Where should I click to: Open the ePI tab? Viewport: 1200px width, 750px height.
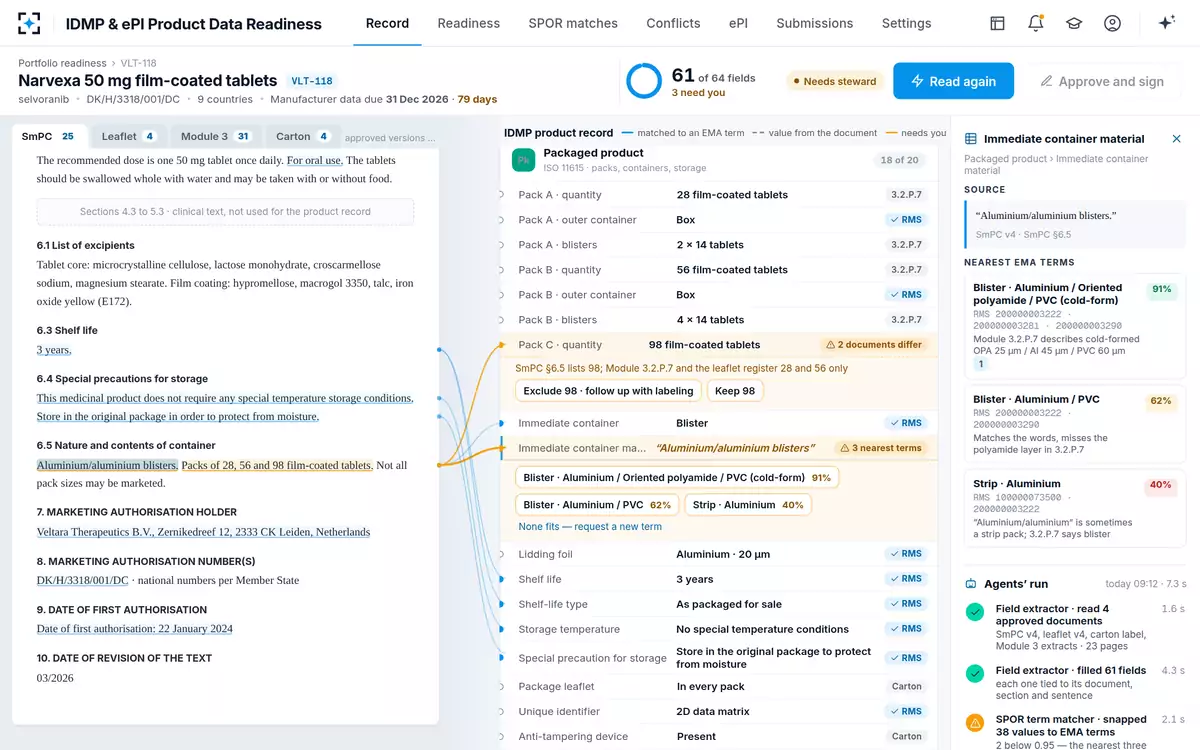coord(738,23)
